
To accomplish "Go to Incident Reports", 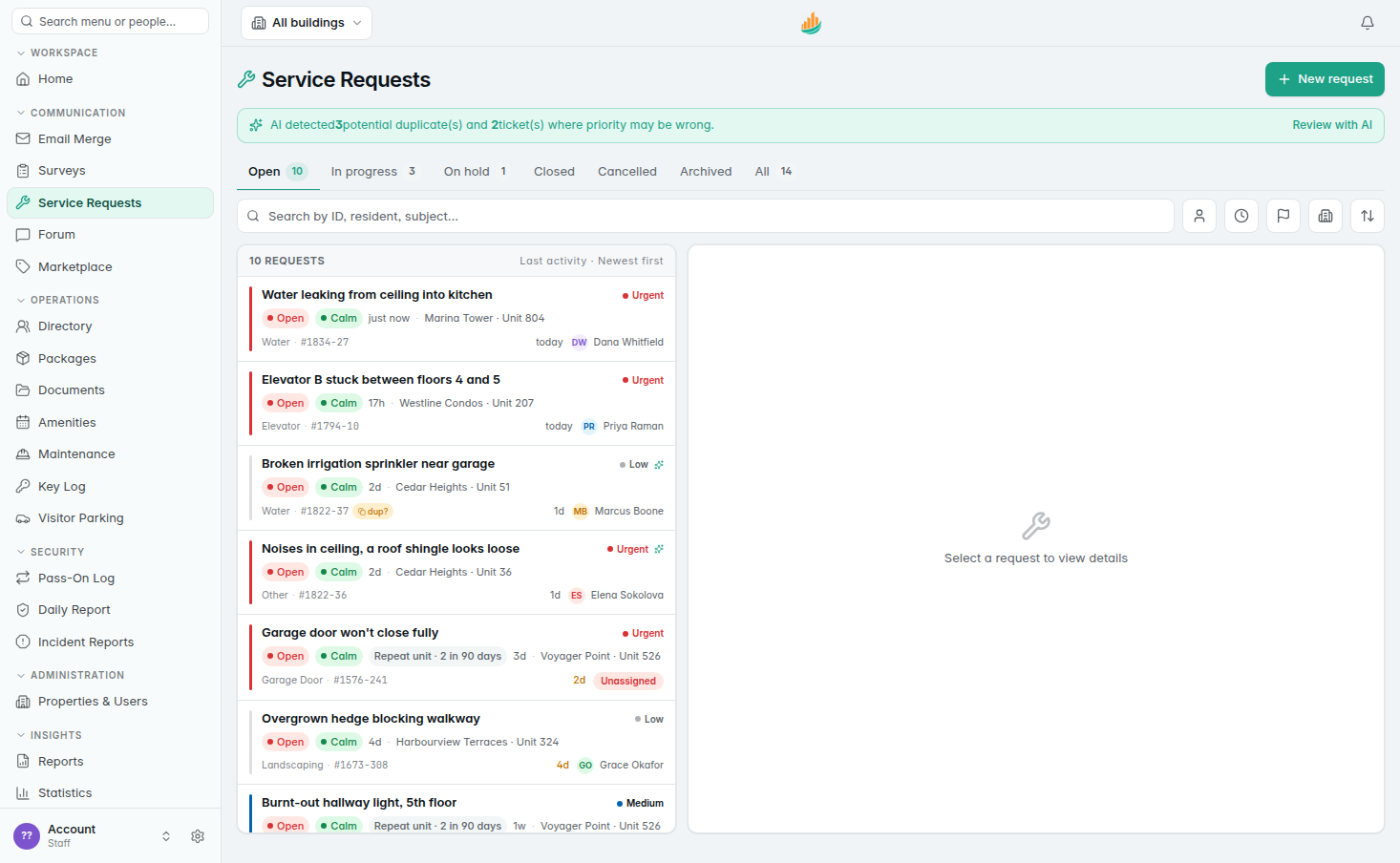I will coord(110,642).
